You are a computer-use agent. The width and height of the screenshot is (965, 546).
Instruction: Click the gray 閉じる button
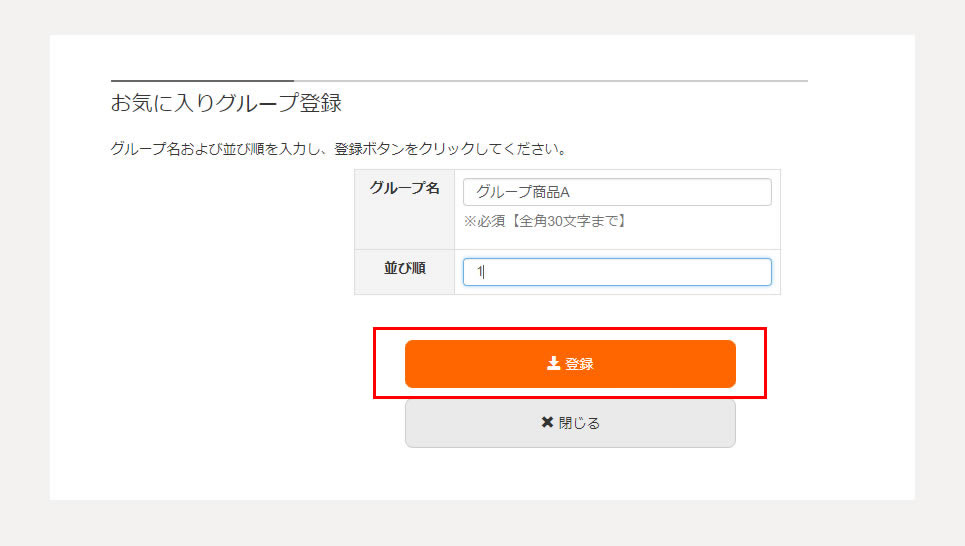[x=570, y=423]
